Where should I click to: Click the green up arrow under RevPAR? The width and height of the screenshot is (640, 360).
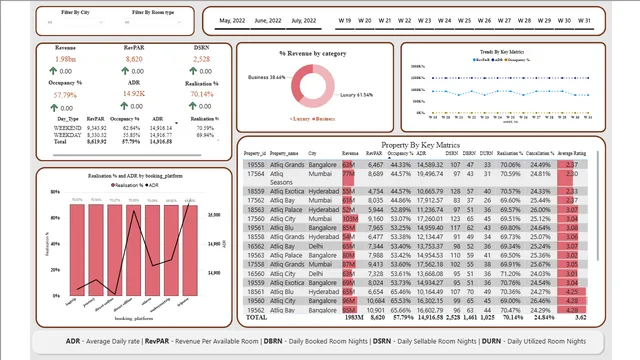(125, 71)
